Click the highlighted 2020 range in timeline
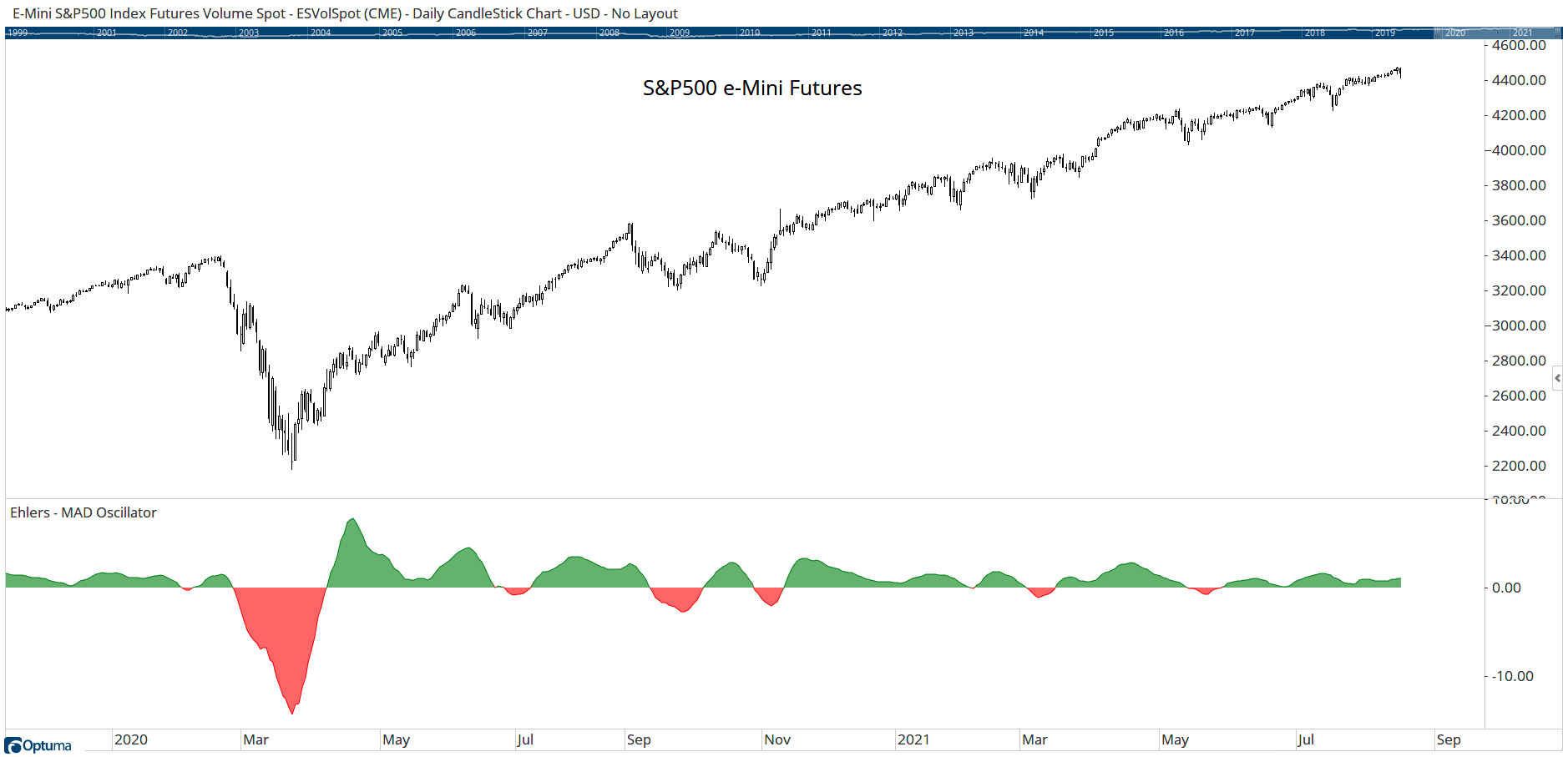 click(x=1455, y=33)
